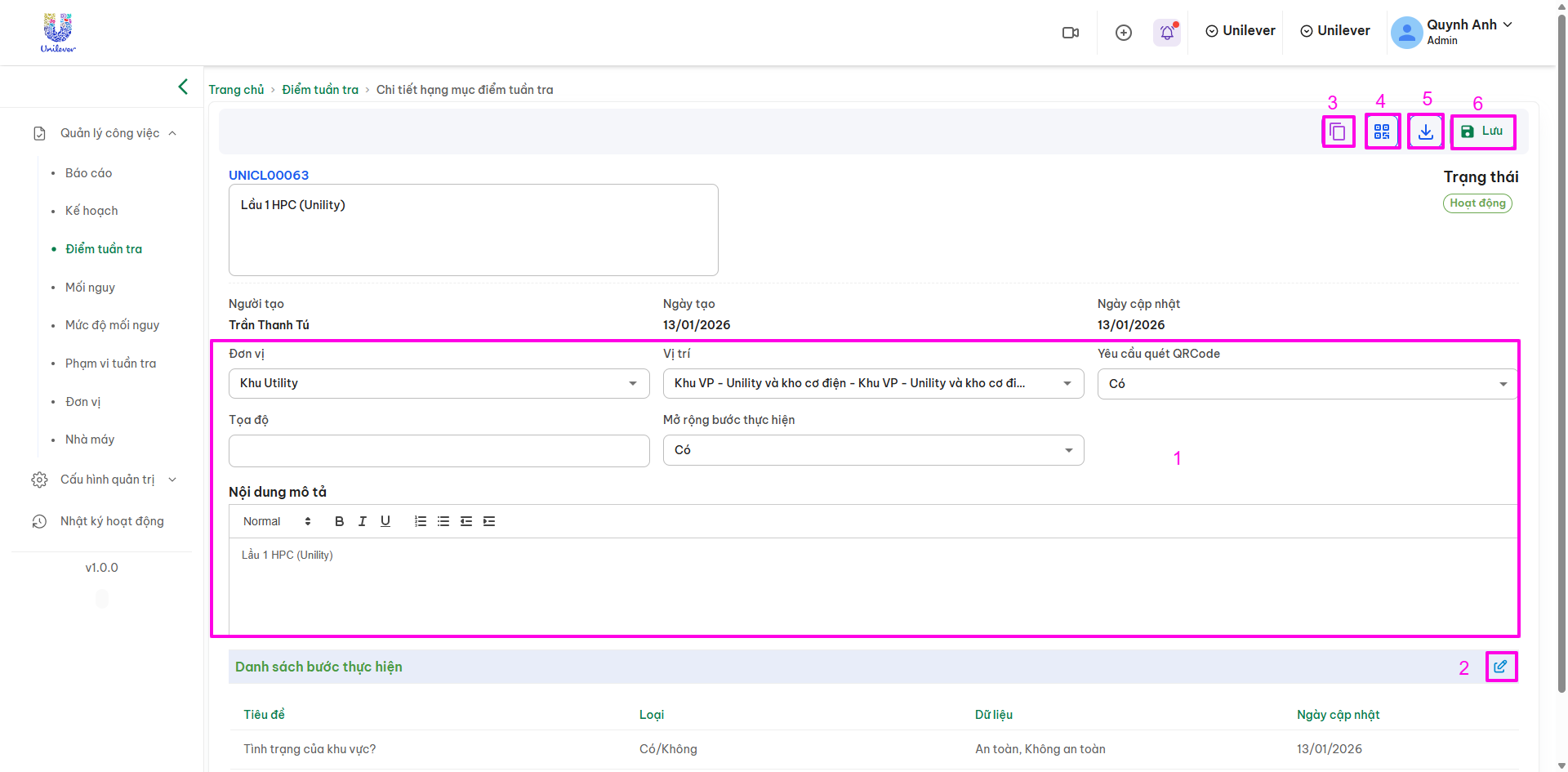This screenshot has width=1568, height=772.
Task: Expand the Cấu hình quản trị menu
Action: pos(107,480)
